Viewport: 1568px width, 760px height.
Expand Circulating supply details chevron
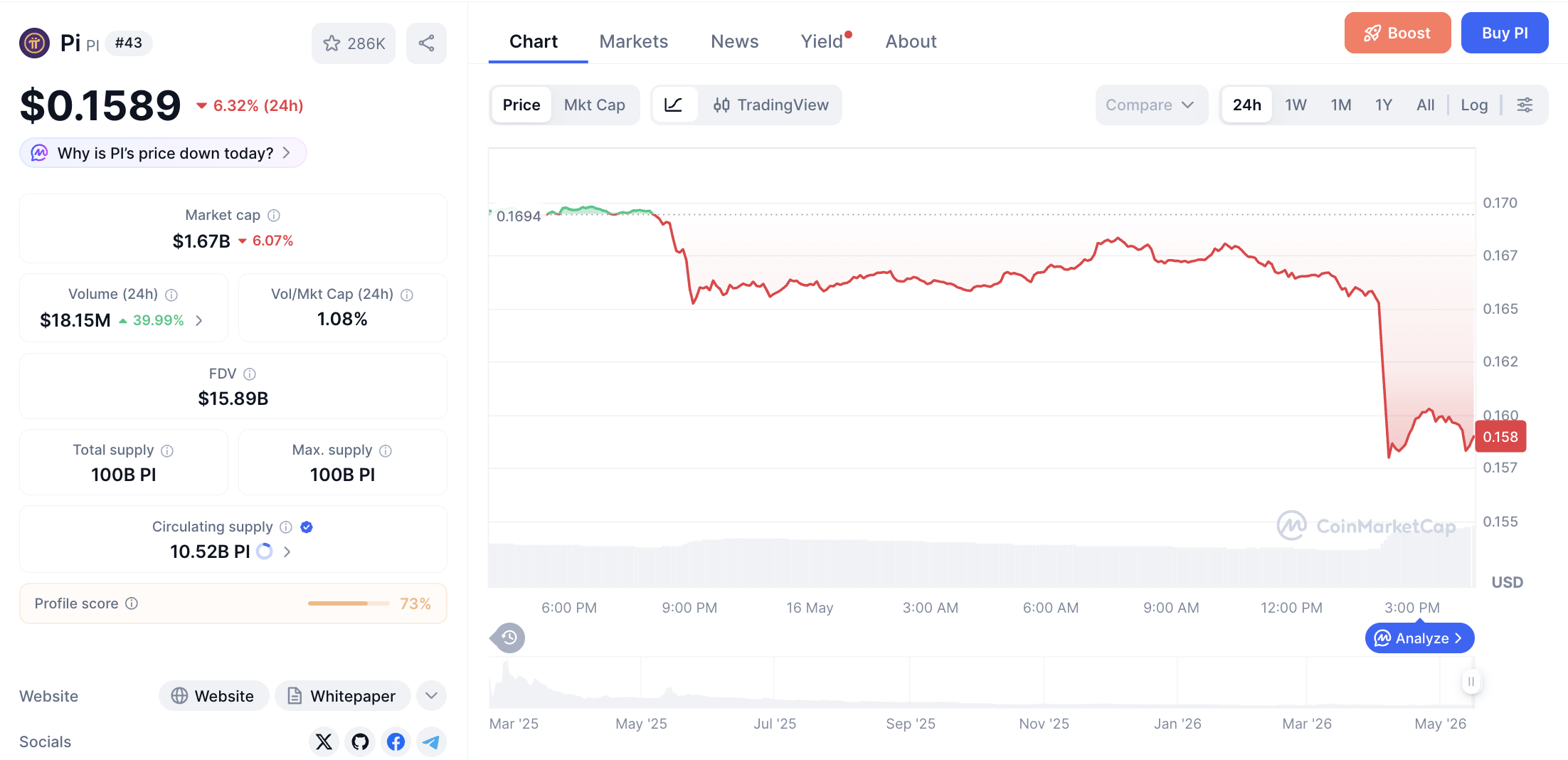[287, 551]
